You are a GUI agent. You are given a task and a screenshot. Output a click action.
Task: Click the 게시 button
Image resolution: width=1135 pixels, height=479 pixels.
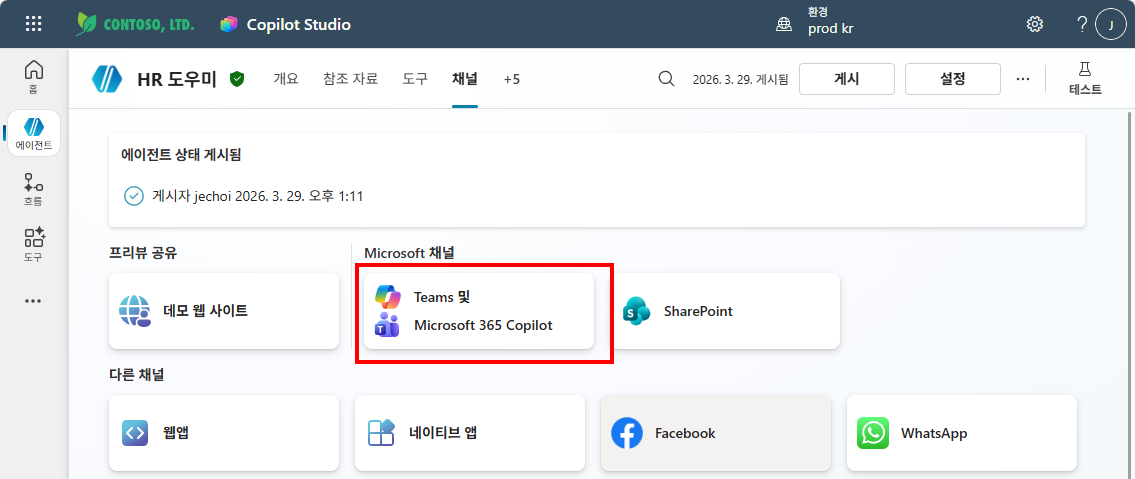click(x=847, y=79)
